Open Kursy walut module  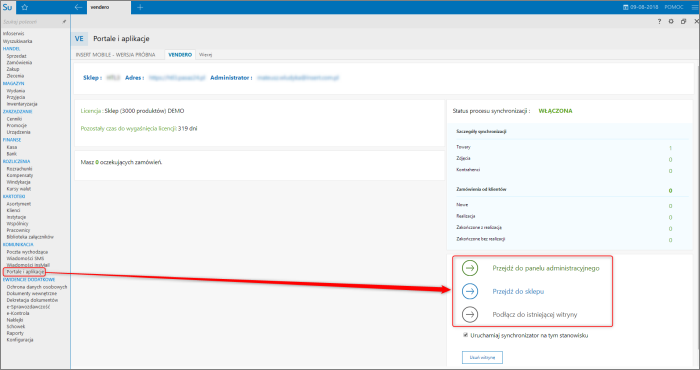coord(19,189)
